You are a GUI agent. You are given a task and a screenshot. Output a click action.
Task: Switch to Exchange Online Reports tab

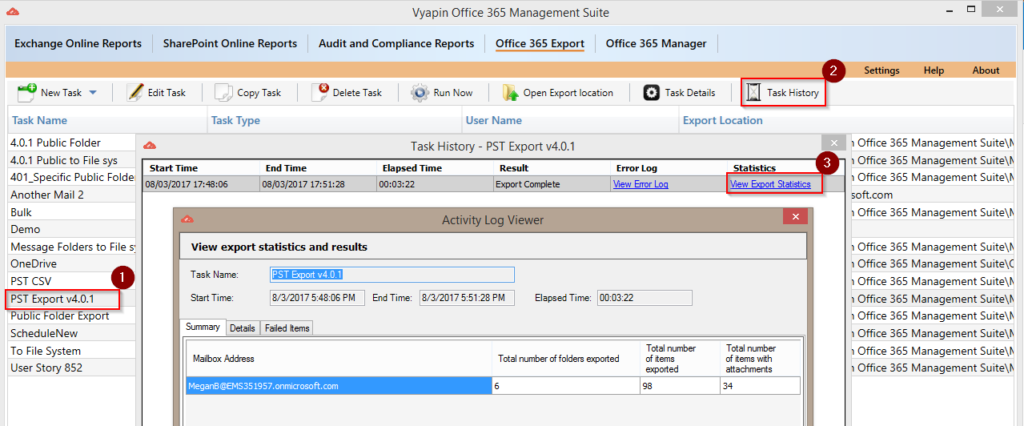[80, 44]
